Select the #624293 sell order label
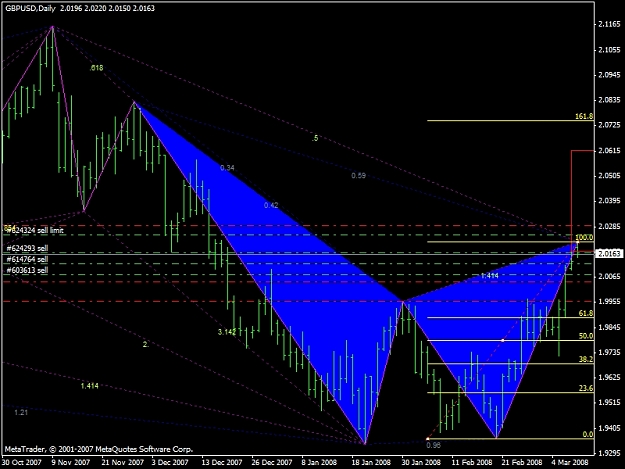The image size is (625, 469). pos(27,248)
